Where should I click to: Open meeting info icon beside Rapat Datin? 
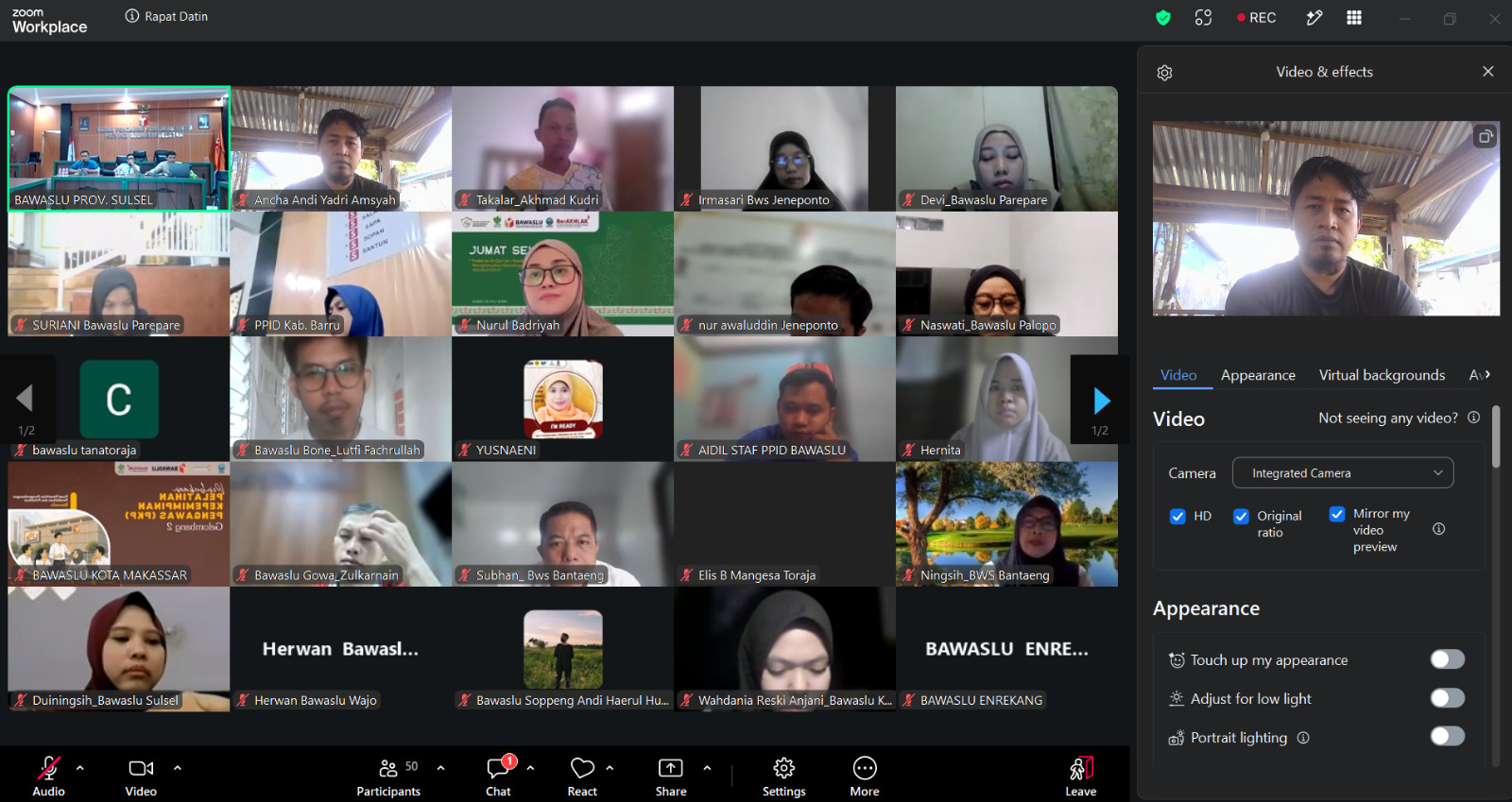[x=132, y=16]
